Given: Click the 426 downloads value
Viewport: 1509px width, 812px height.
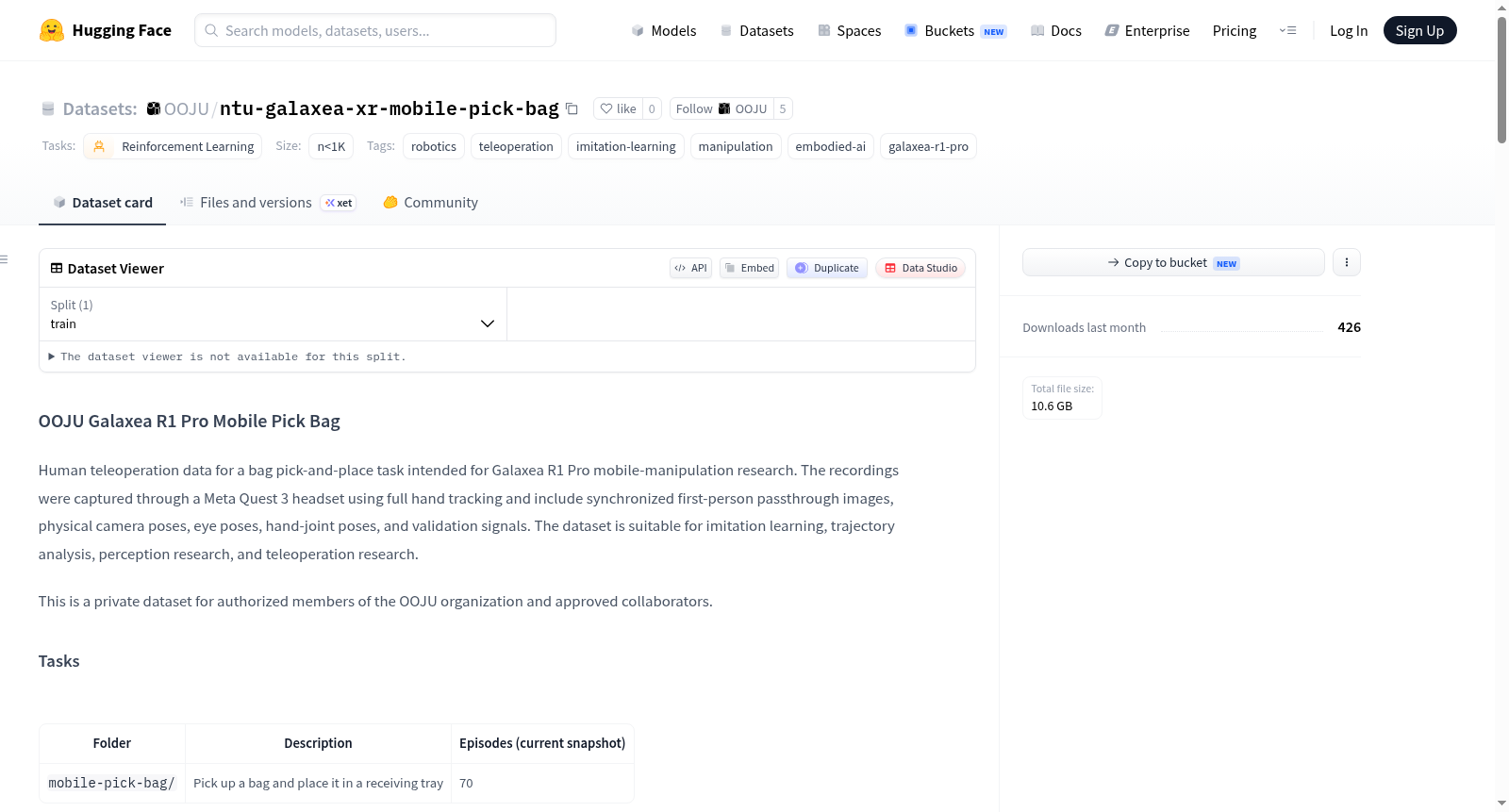Looking at the screenshot, I should 1349,327.
